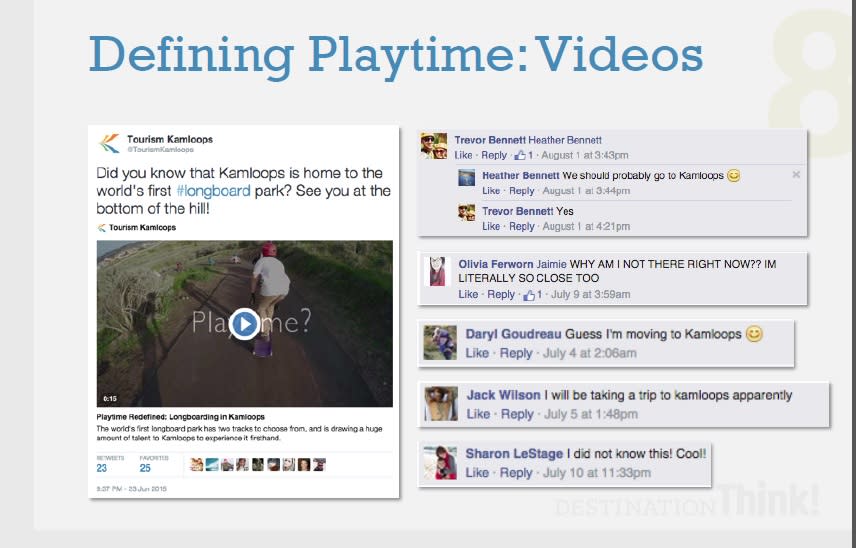This screenshot has width=856, height=548.
Task: Click Daryl Goudreau's profile picture
Action: coord(440,342)
